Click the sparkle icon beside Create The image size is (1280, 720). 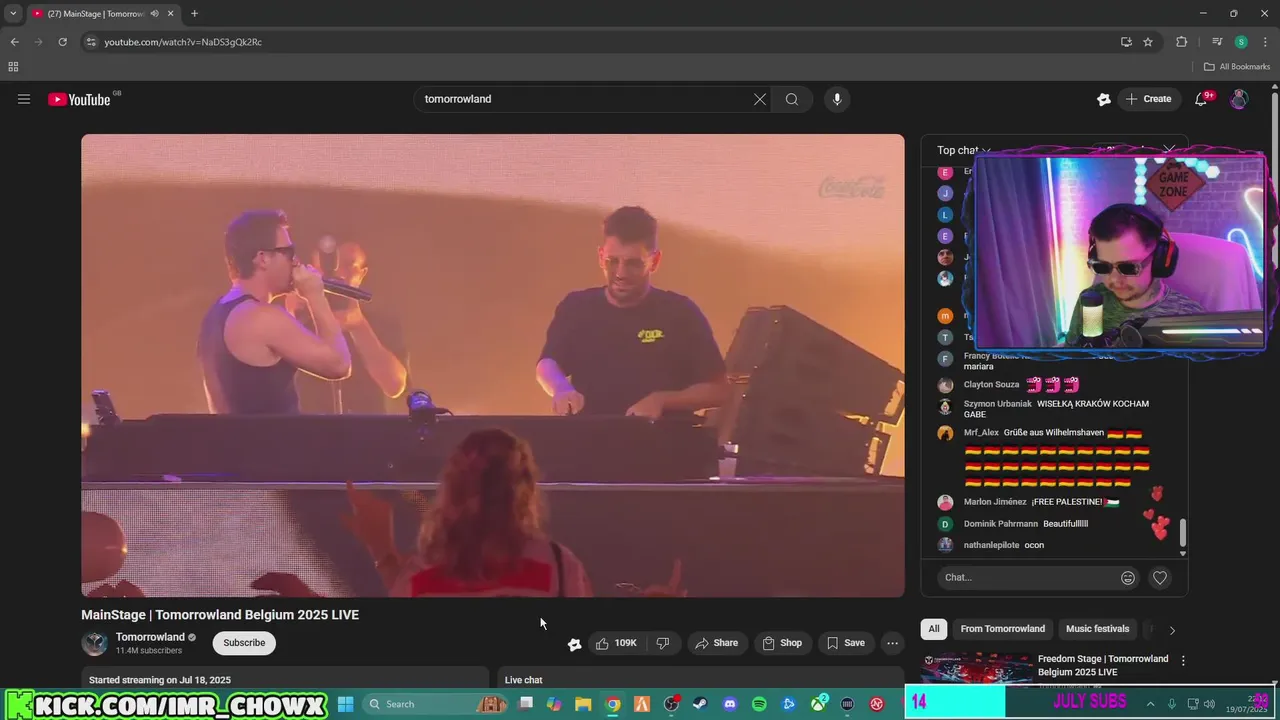[1104, 99]
